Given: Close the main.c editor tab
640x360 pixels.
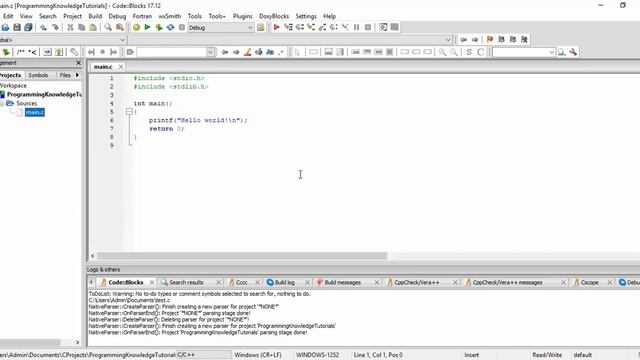Looking at the screenshot, I should pos(120,67).
